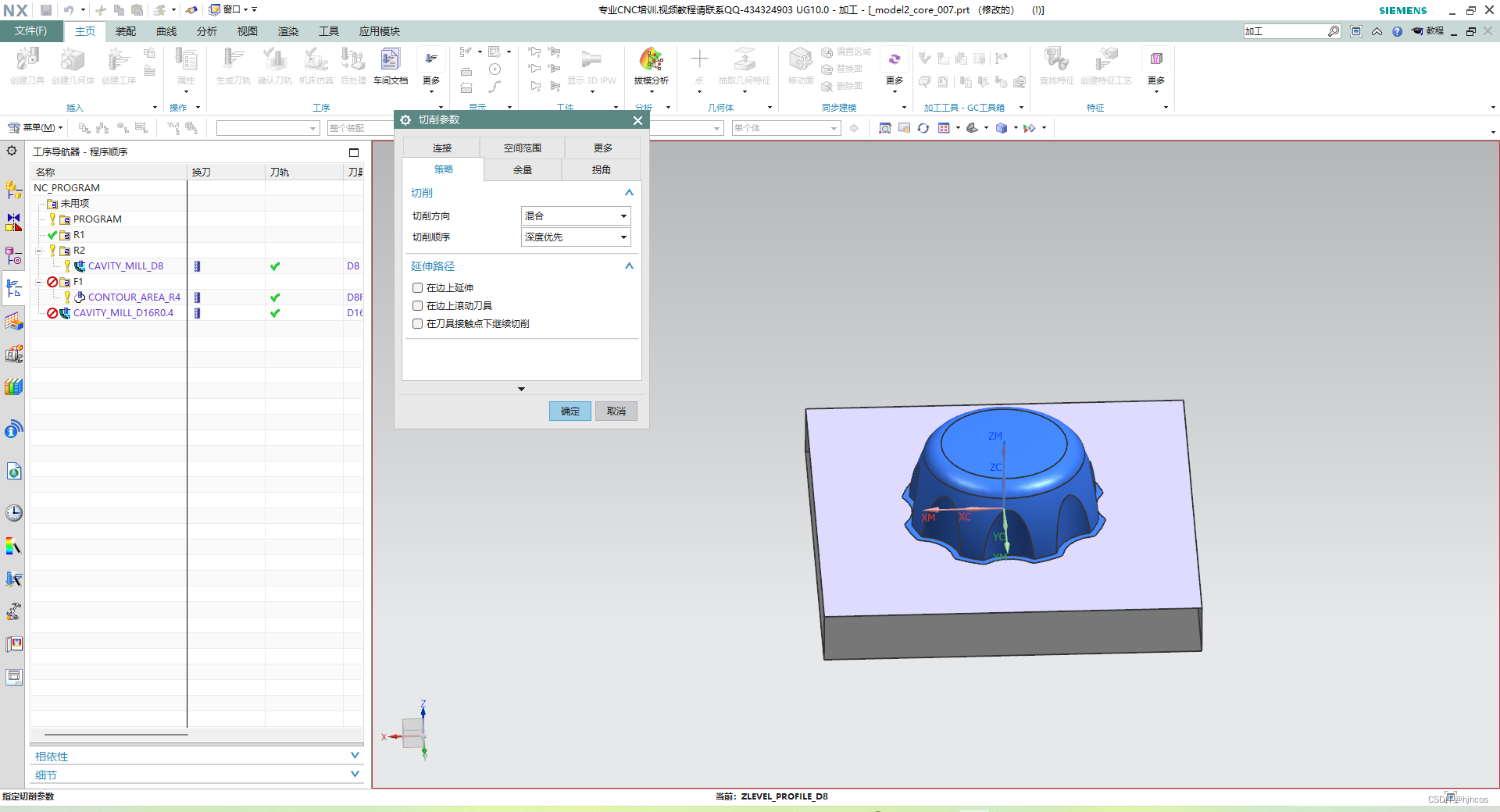Switch to the 余量 tab

click(523, 169)
